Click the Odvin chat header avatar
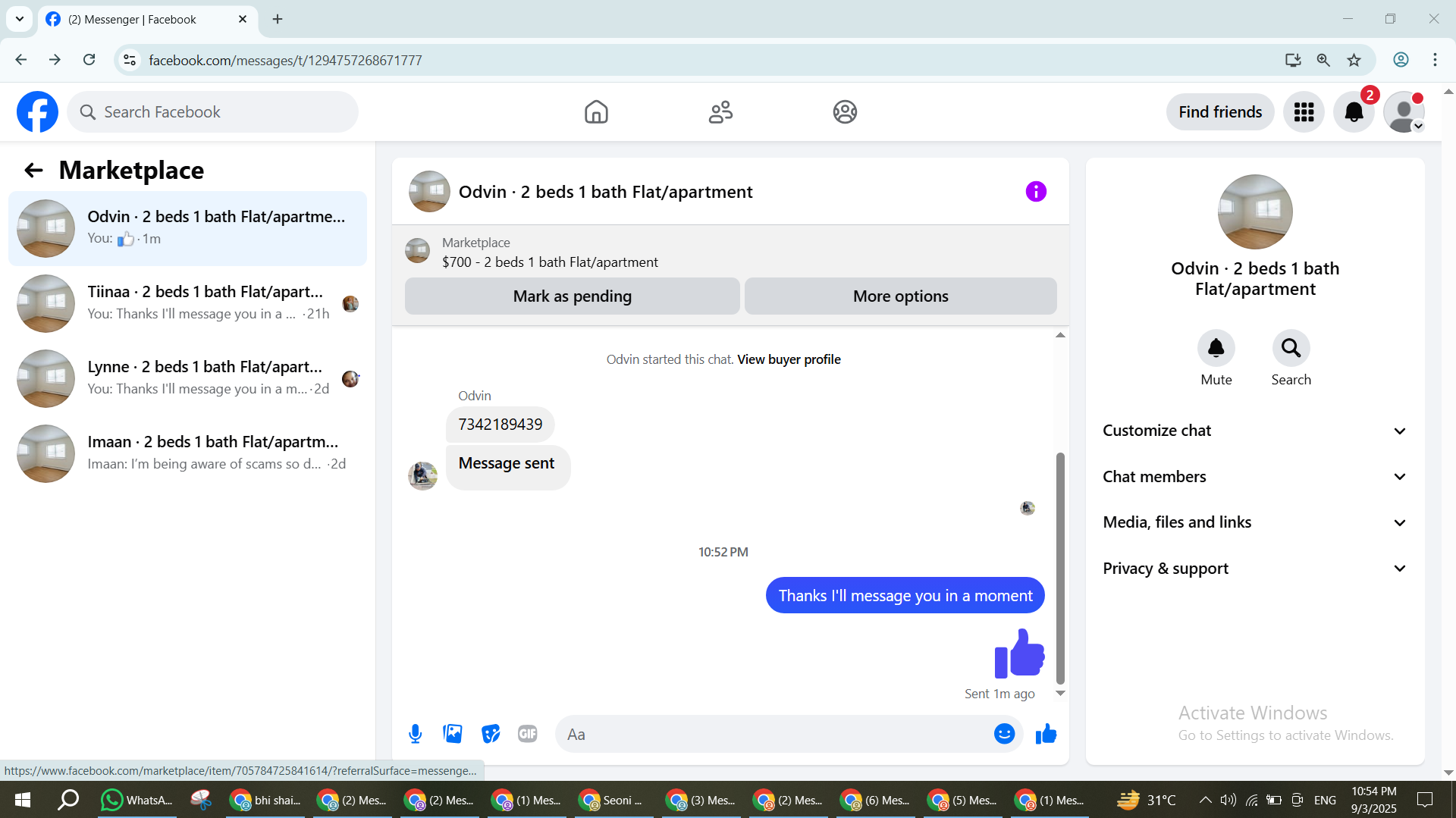This screenshot has height=818, width=1456. pyautogui.click(x=429, y=191)
